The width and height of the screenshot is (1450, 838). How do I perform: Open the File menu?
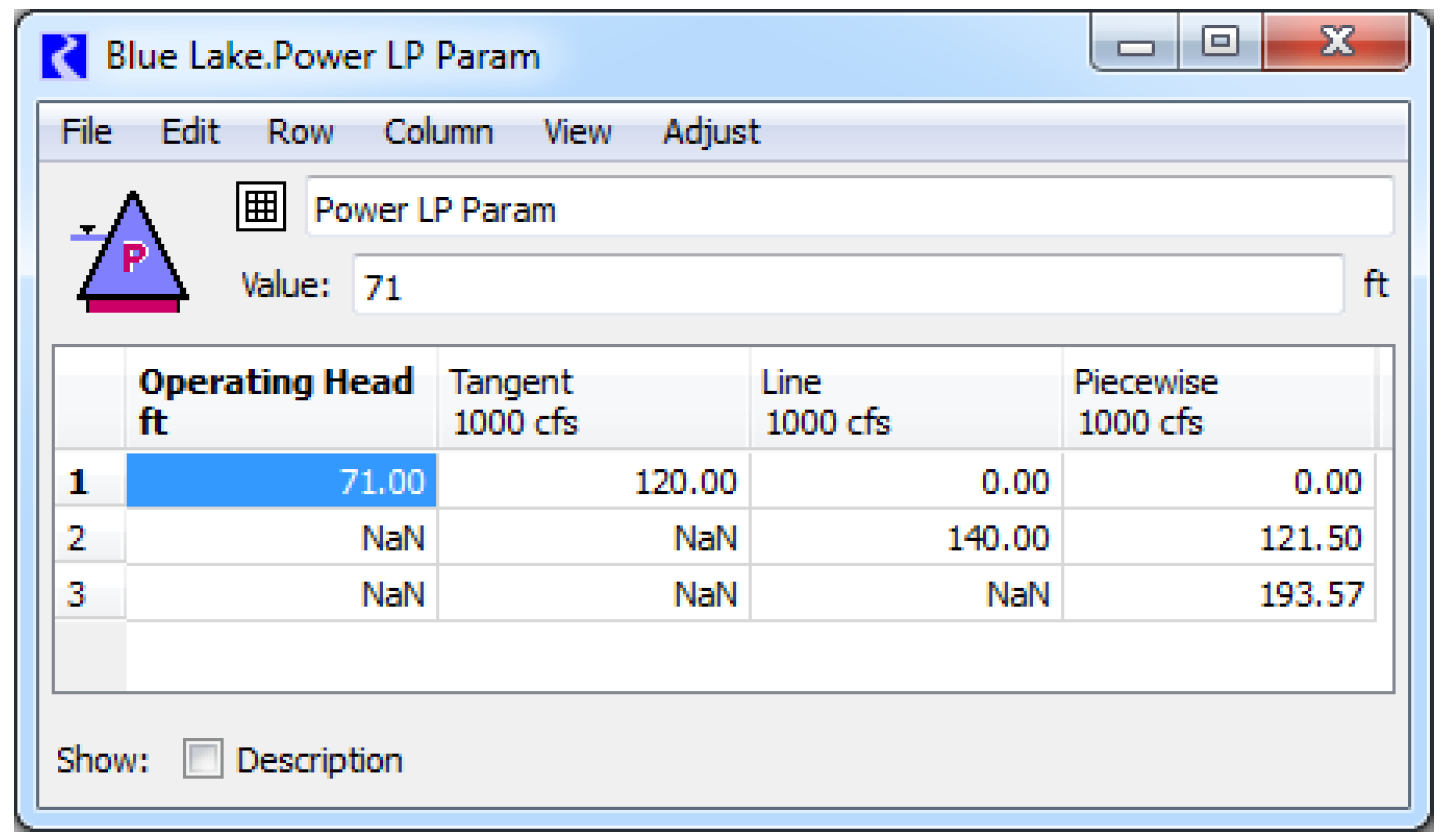tap(86, 132)
